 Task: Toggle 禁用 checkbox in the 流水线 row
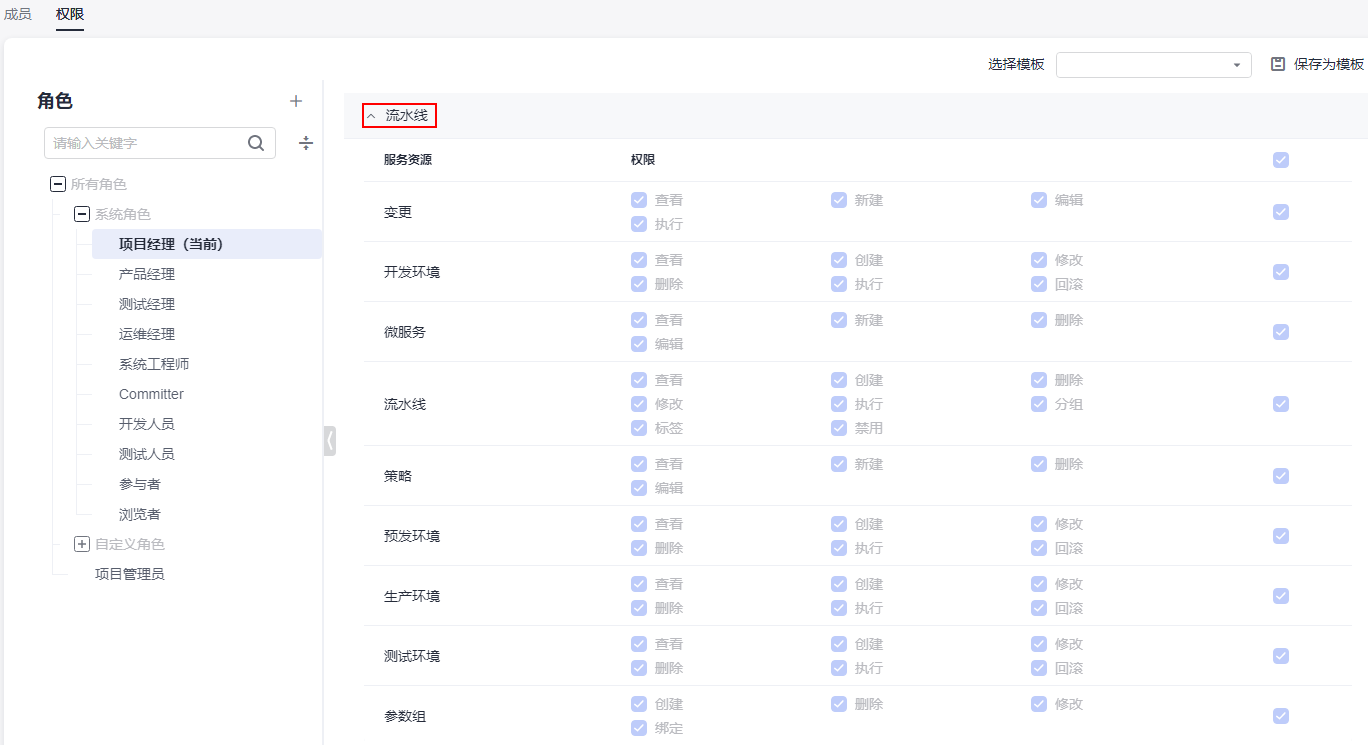point(839,428)
